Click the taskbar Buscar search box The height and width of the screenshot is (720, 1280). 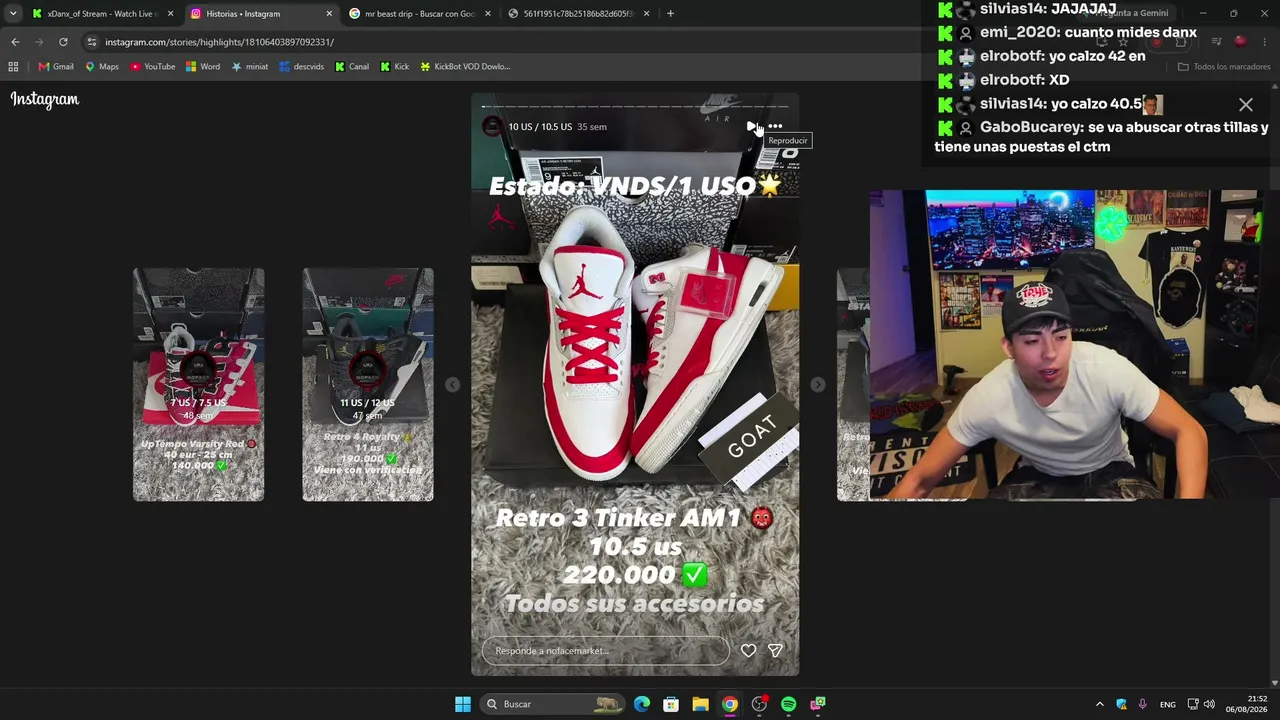553,704
